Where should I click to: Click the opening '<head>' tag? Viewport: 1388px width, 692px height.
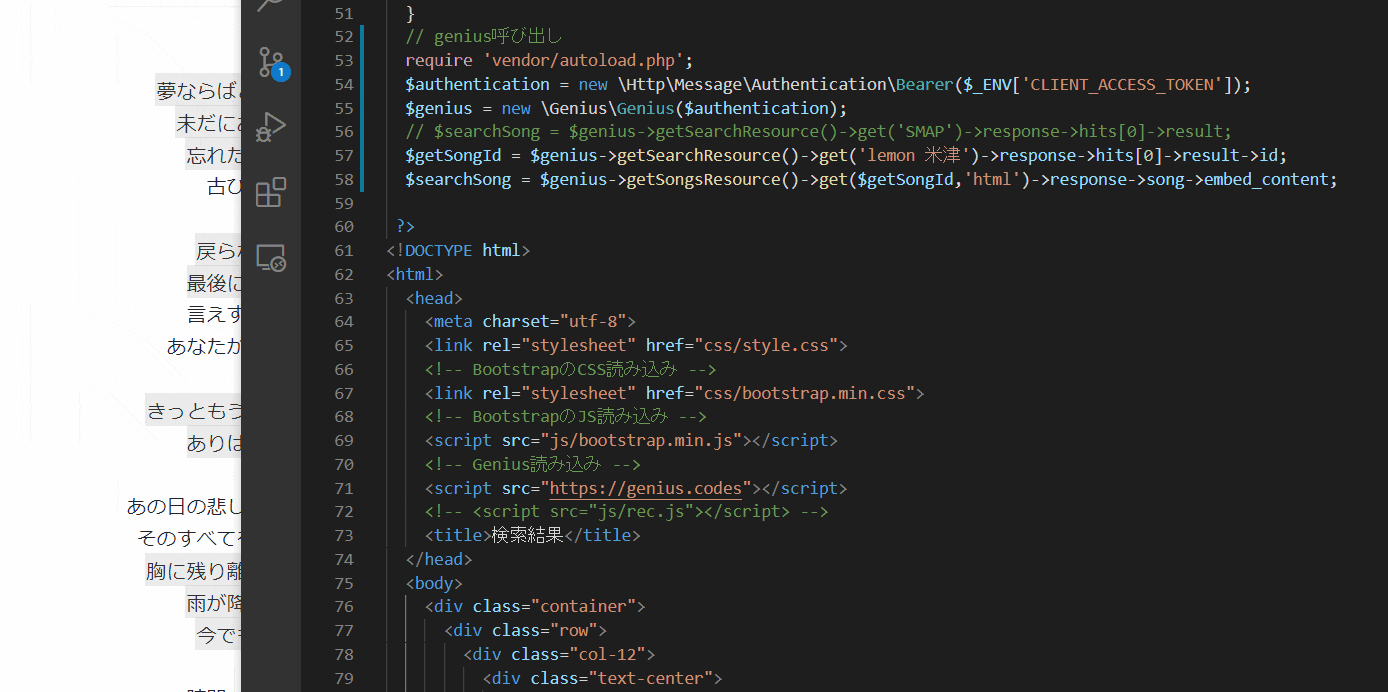click(434, 298)
